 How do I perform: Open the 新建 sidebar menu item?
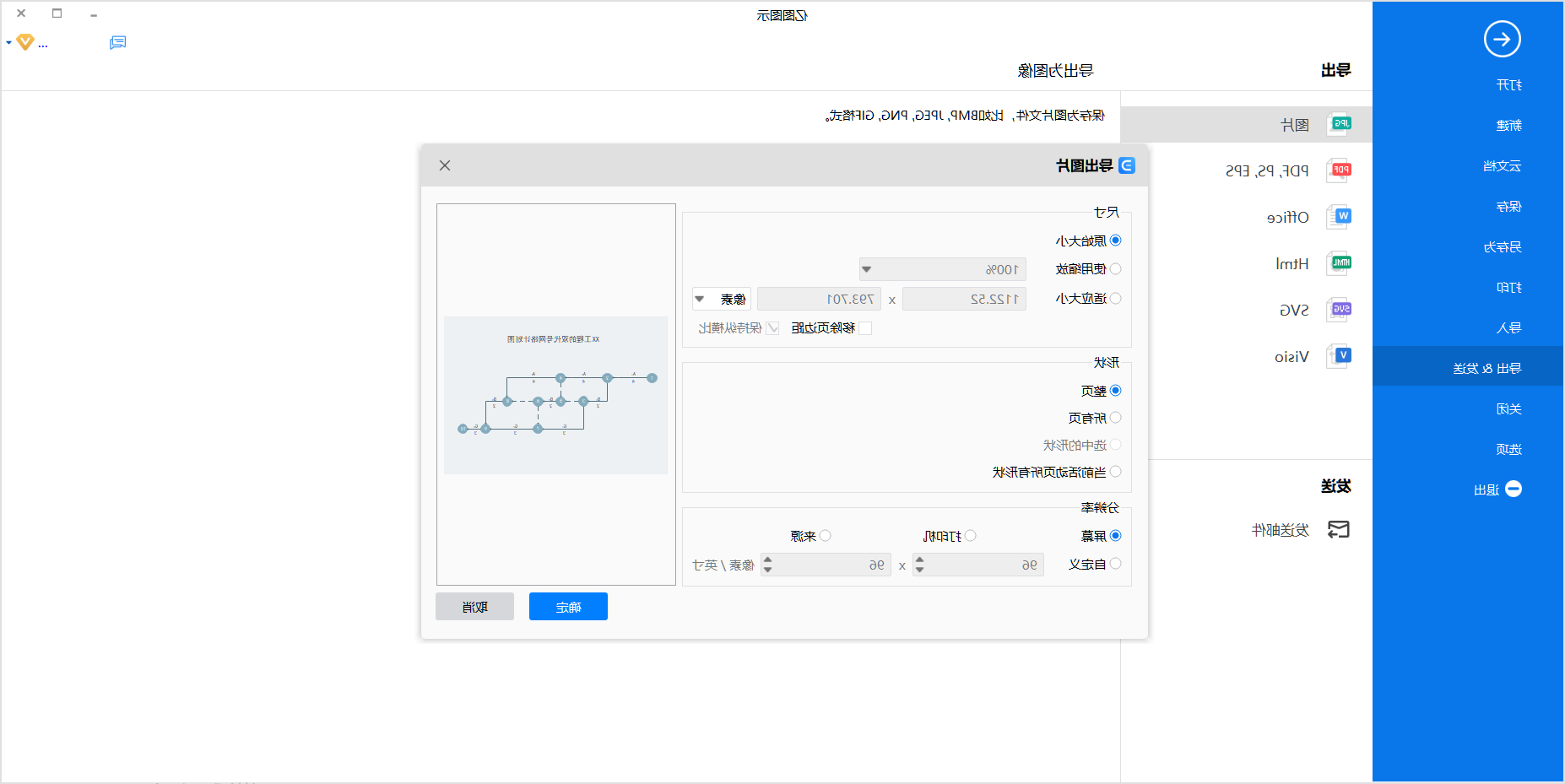[1508, 126]
